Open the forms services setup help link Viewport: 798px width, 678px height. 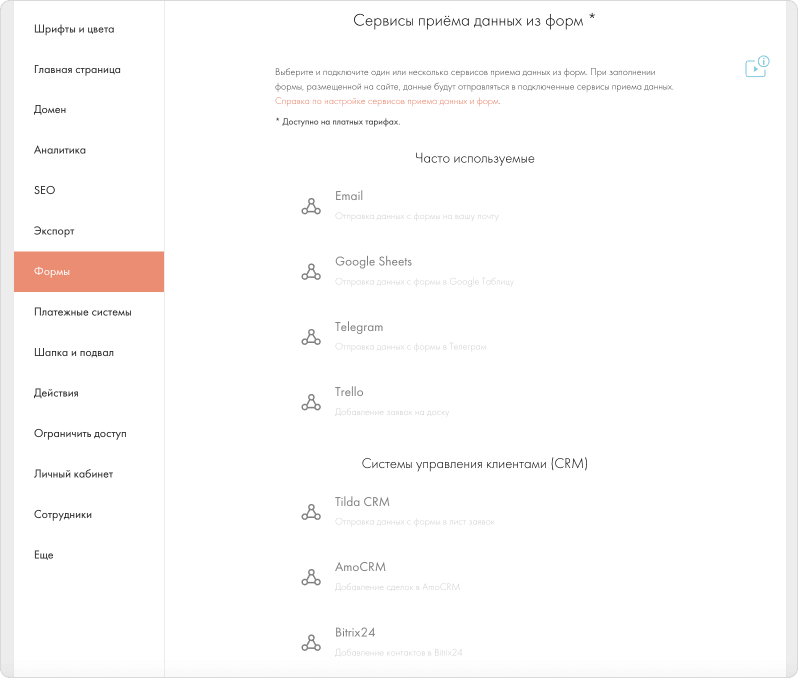(x=386, y=101)
